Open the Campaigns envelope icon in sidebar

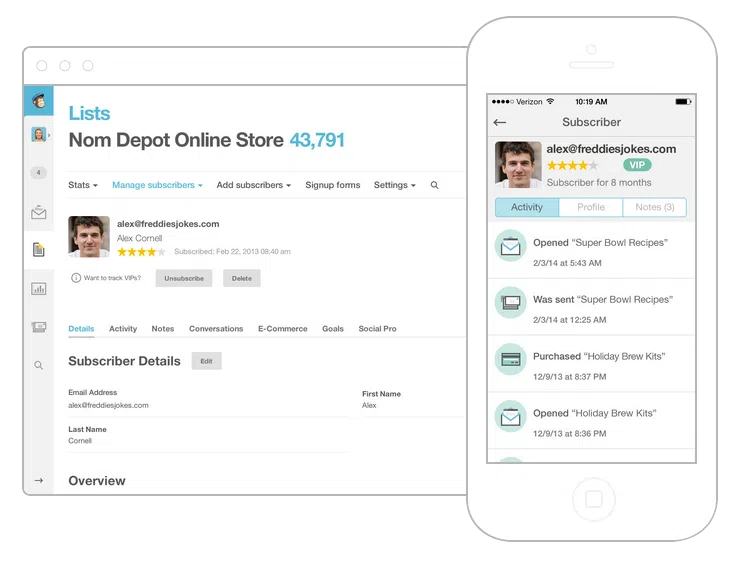[39, 212]
